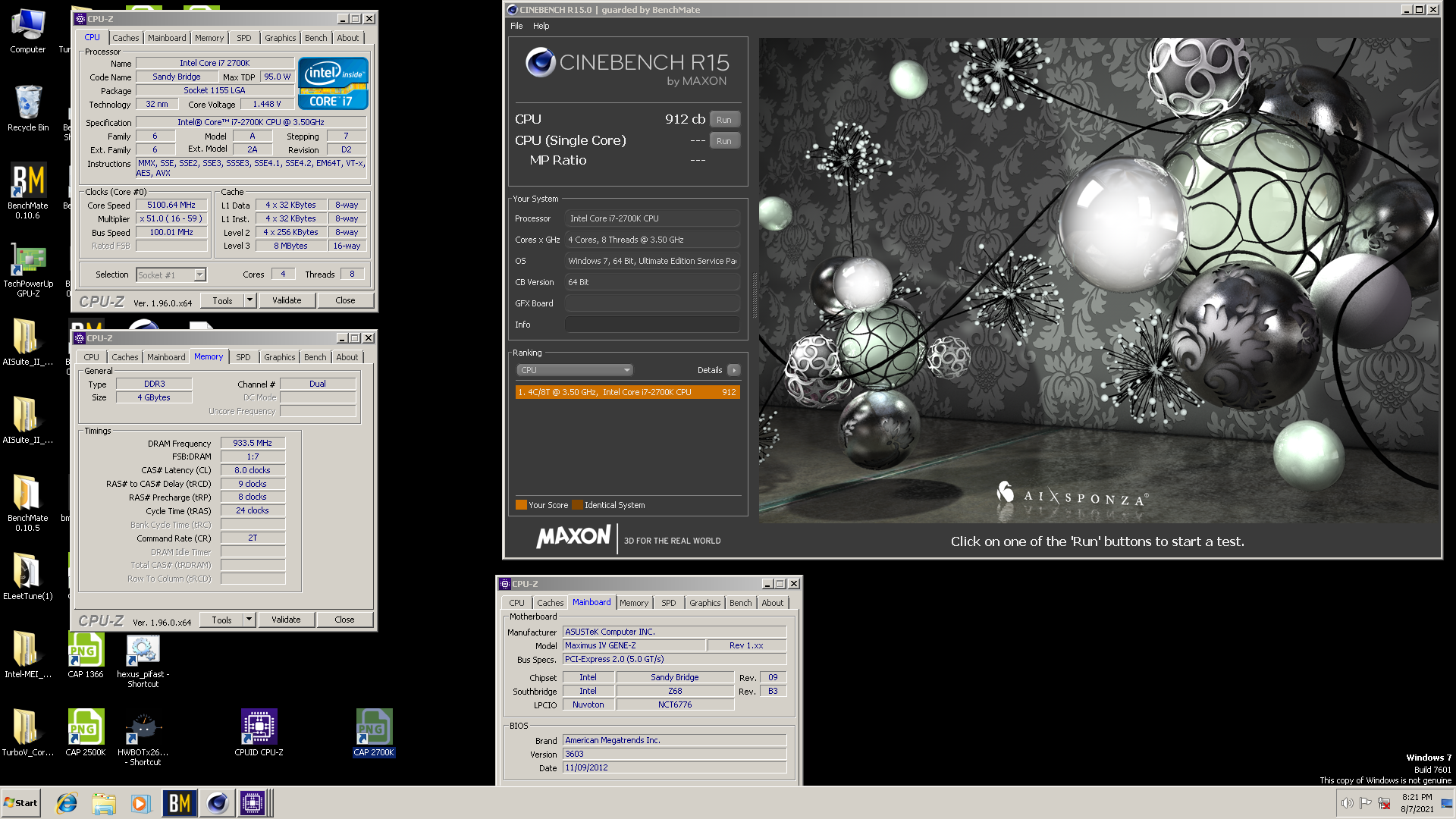
Task: Open SPD tab in top CPU-Z window
Action: [x=244, y=38]
